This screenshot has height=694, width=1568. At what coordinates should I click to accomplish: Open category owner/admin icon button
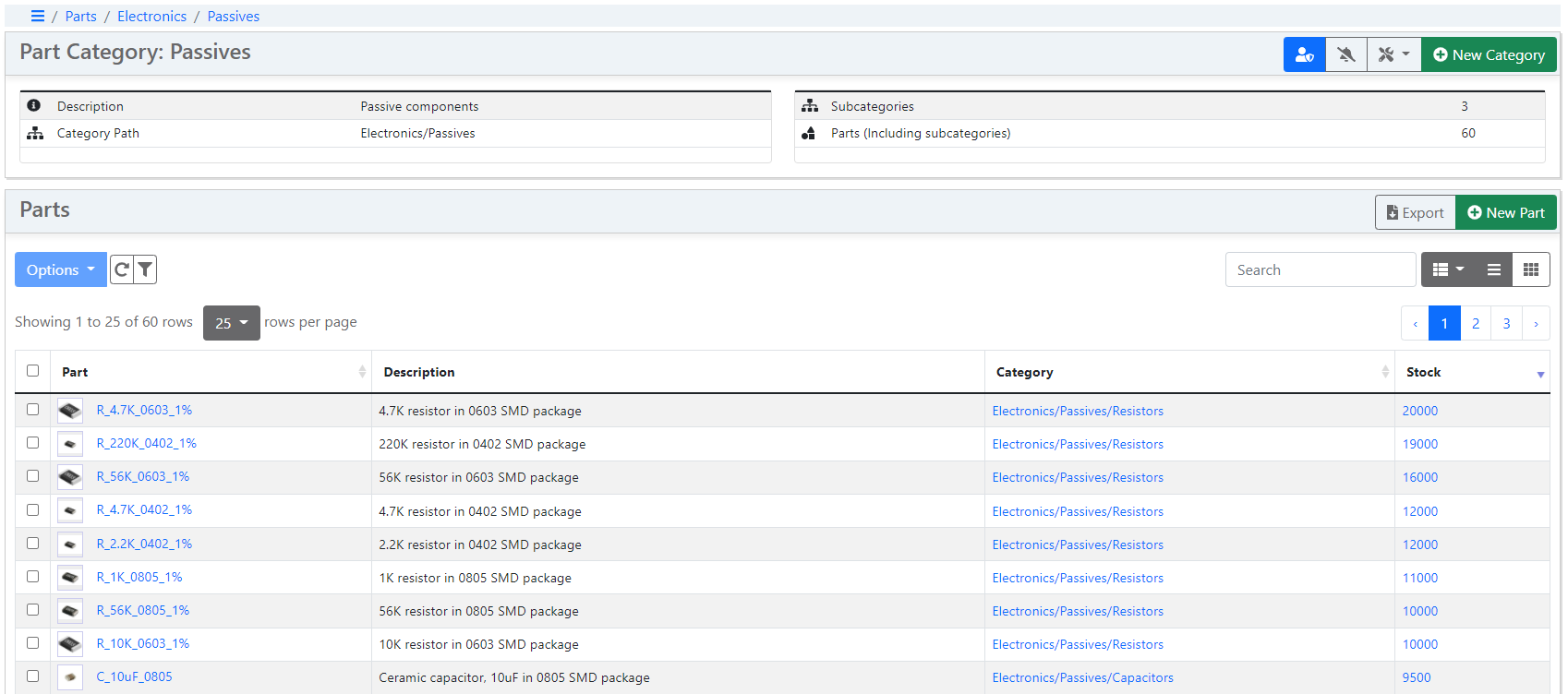[x=1304, y=54]
